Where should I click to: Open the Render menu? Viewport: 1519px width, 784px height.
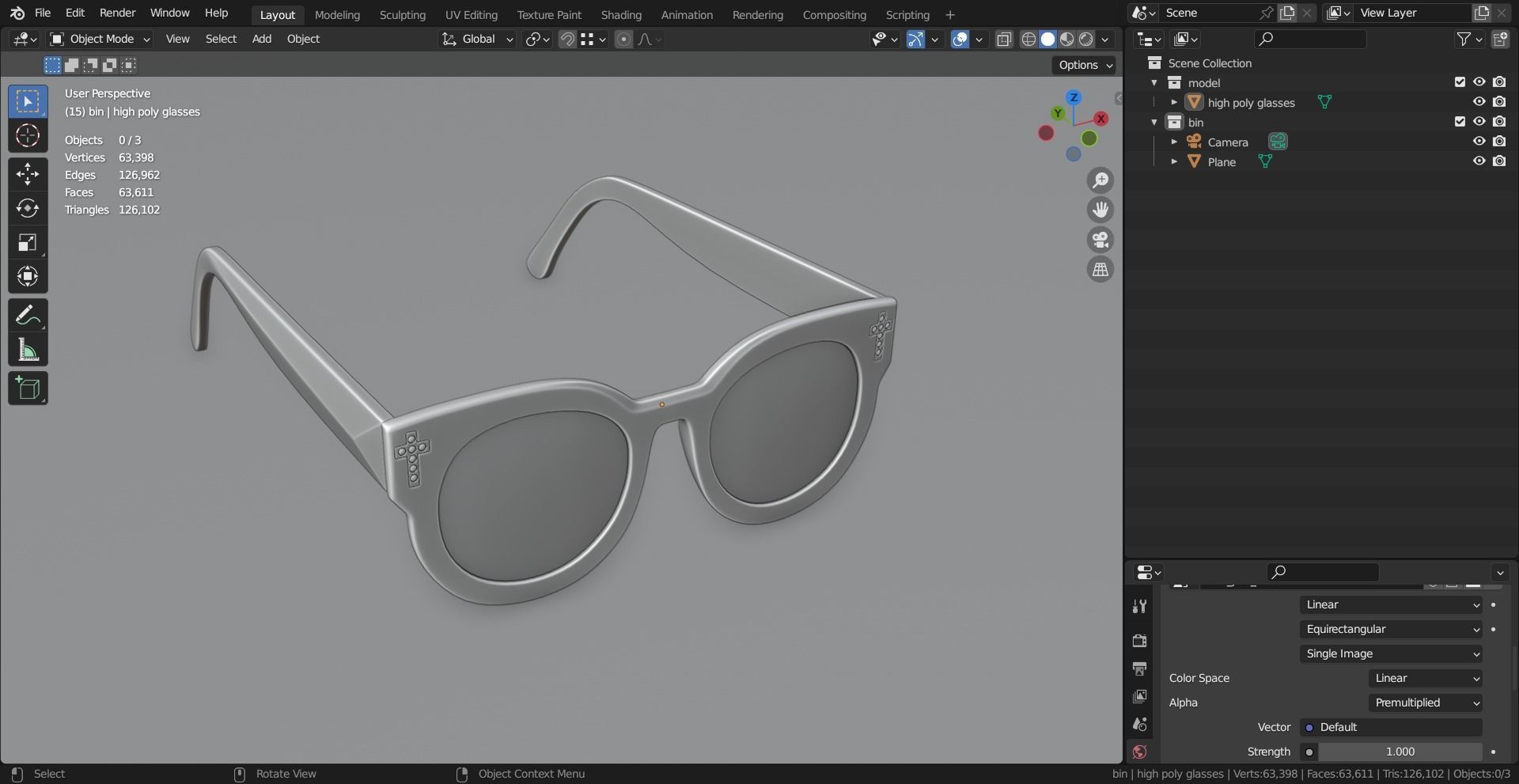tap(117, 13)
